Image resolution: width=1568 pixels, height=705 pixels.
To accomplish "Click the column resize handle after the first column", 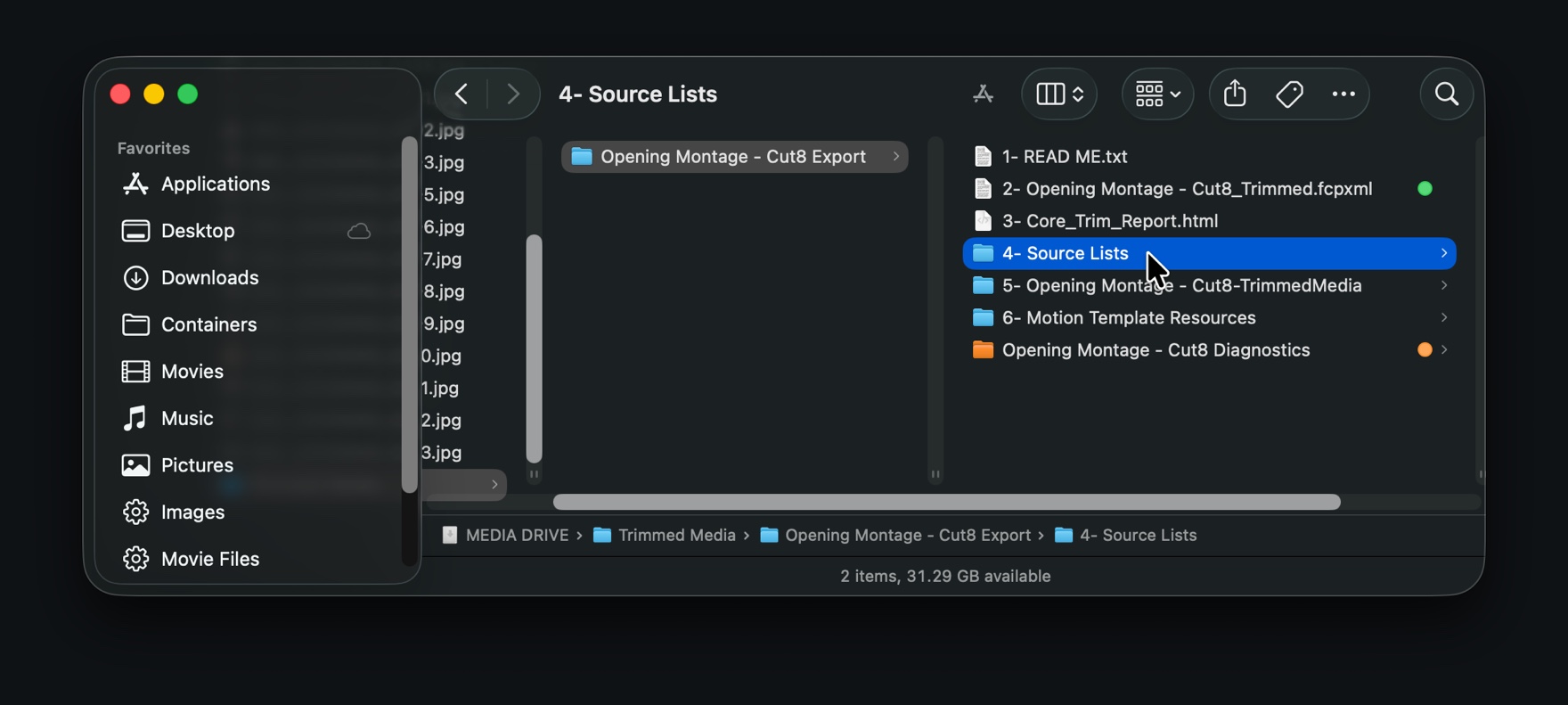I will (534, 474).
